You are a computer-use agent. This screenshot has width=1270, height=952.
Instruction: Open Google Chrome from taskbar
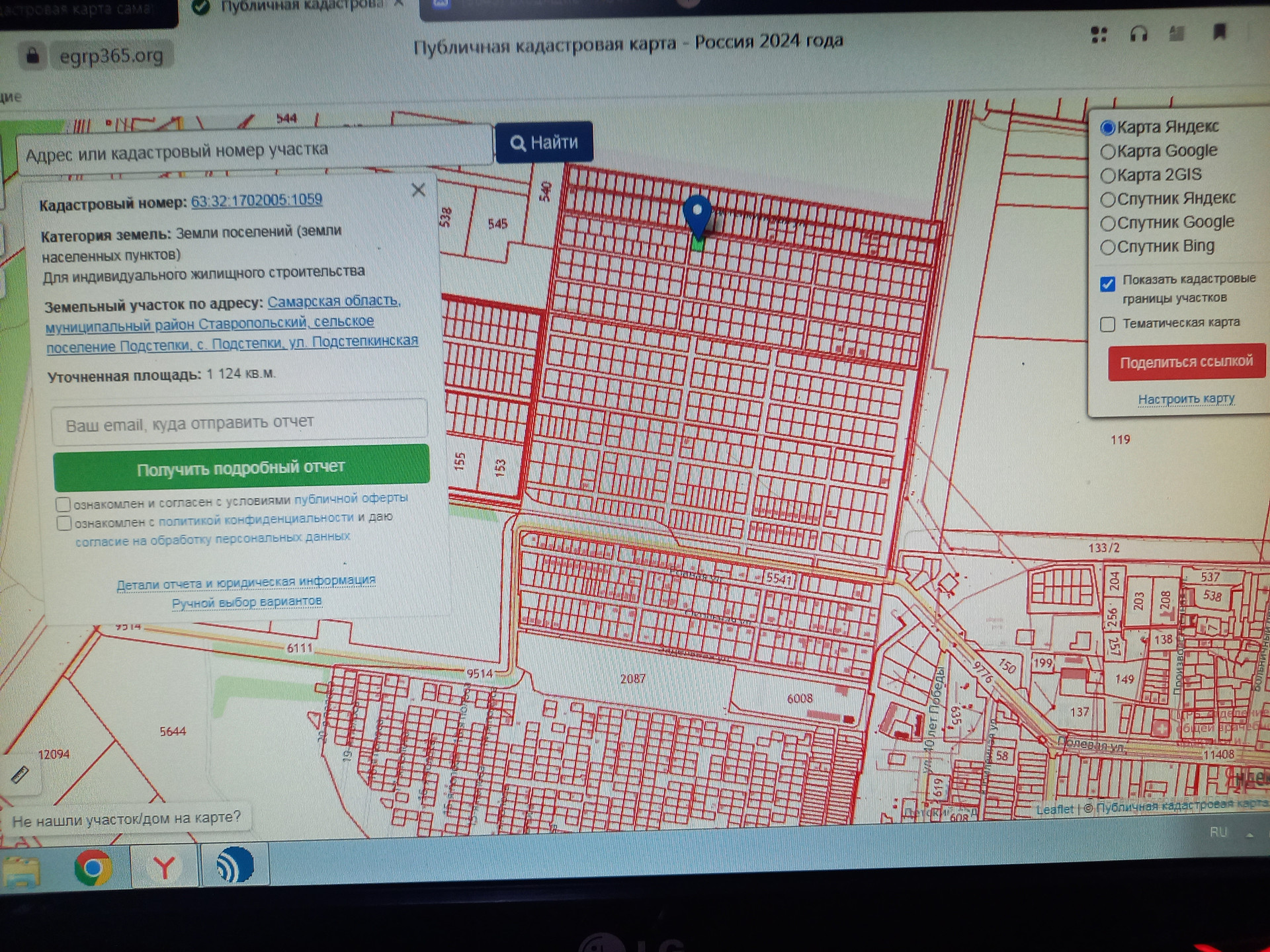click(93, 867)
